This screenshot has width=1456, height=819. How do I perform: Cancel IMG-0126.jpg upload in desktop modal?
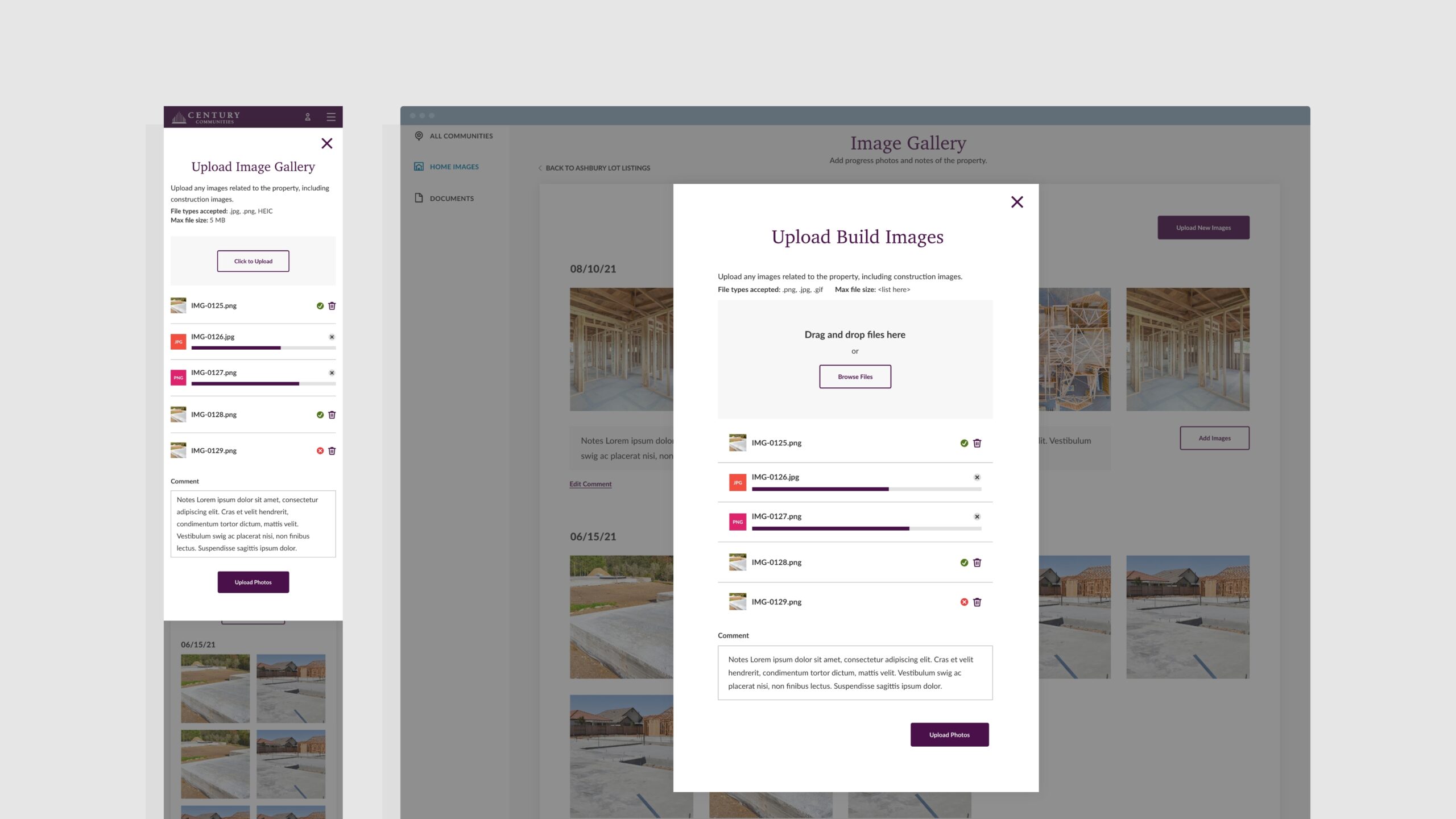point(977,477)
